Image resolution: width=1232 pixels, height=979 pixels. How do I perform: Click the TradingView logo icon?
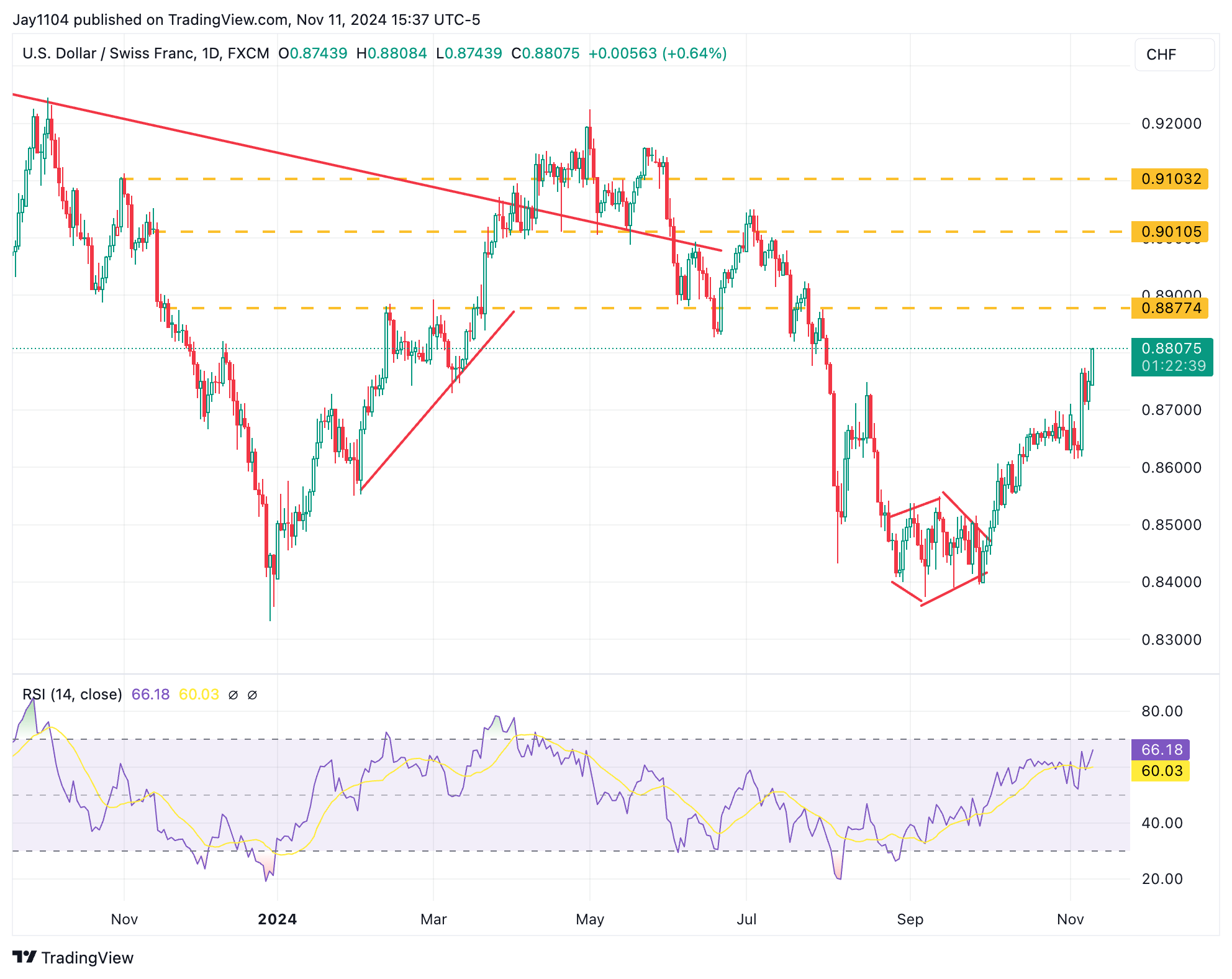tap(25, 957)
